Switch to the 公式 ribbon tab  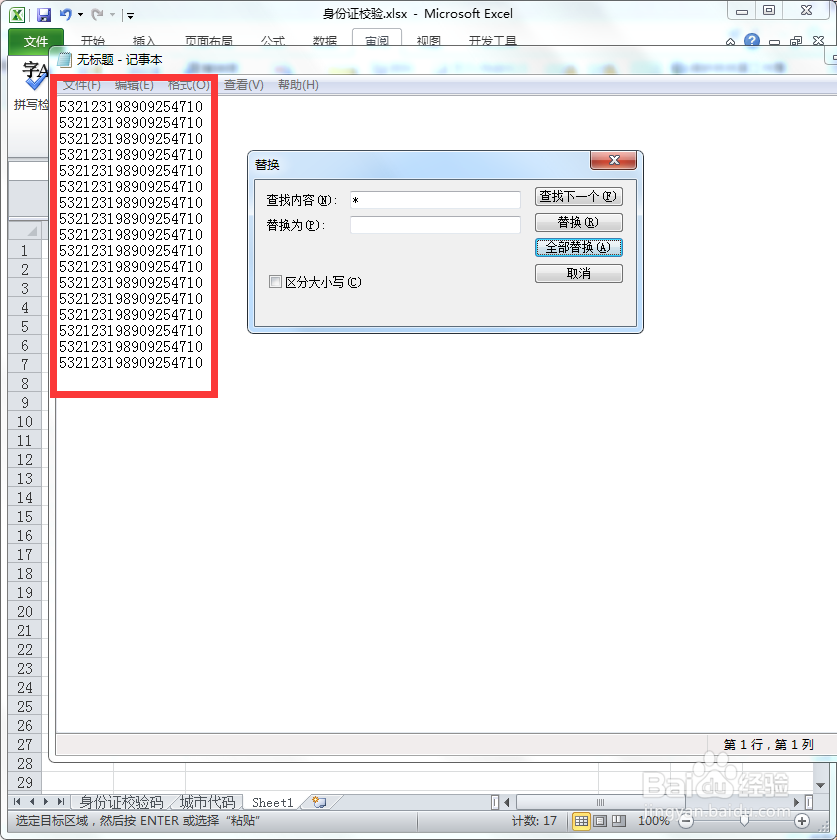pyautogui.click(x=273, y=41)
